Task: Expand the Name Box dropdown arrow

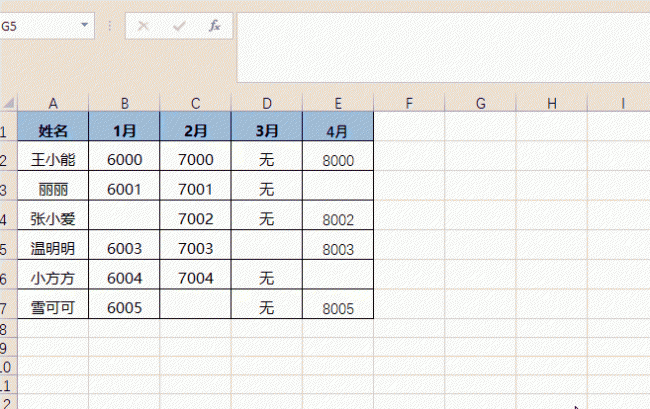Action: click(x=85, y=25)
